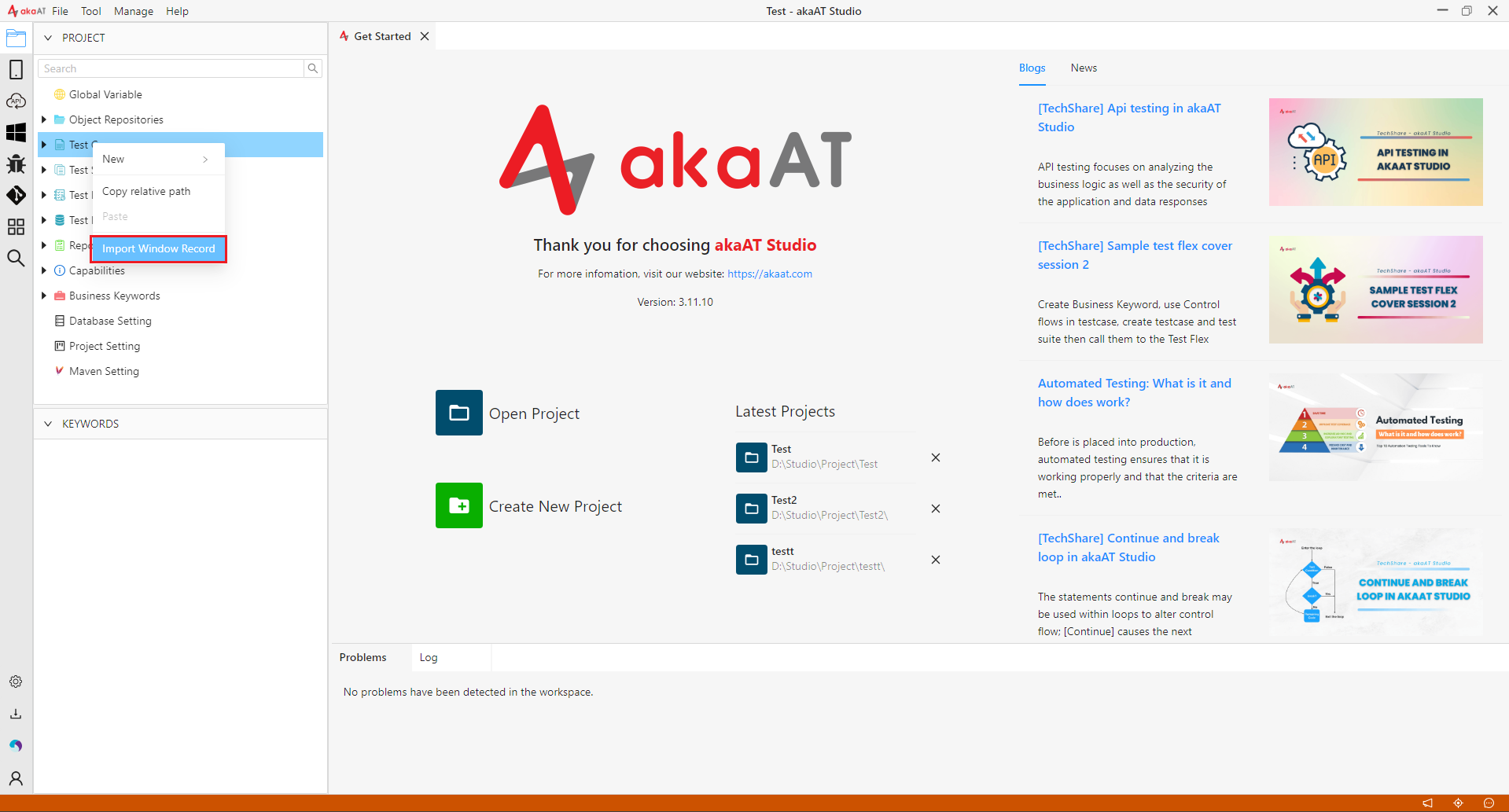This screenshot has height=812, width=1509.
Task: Open Api testing in akaAT Studio blog link
Action: 1129,118
